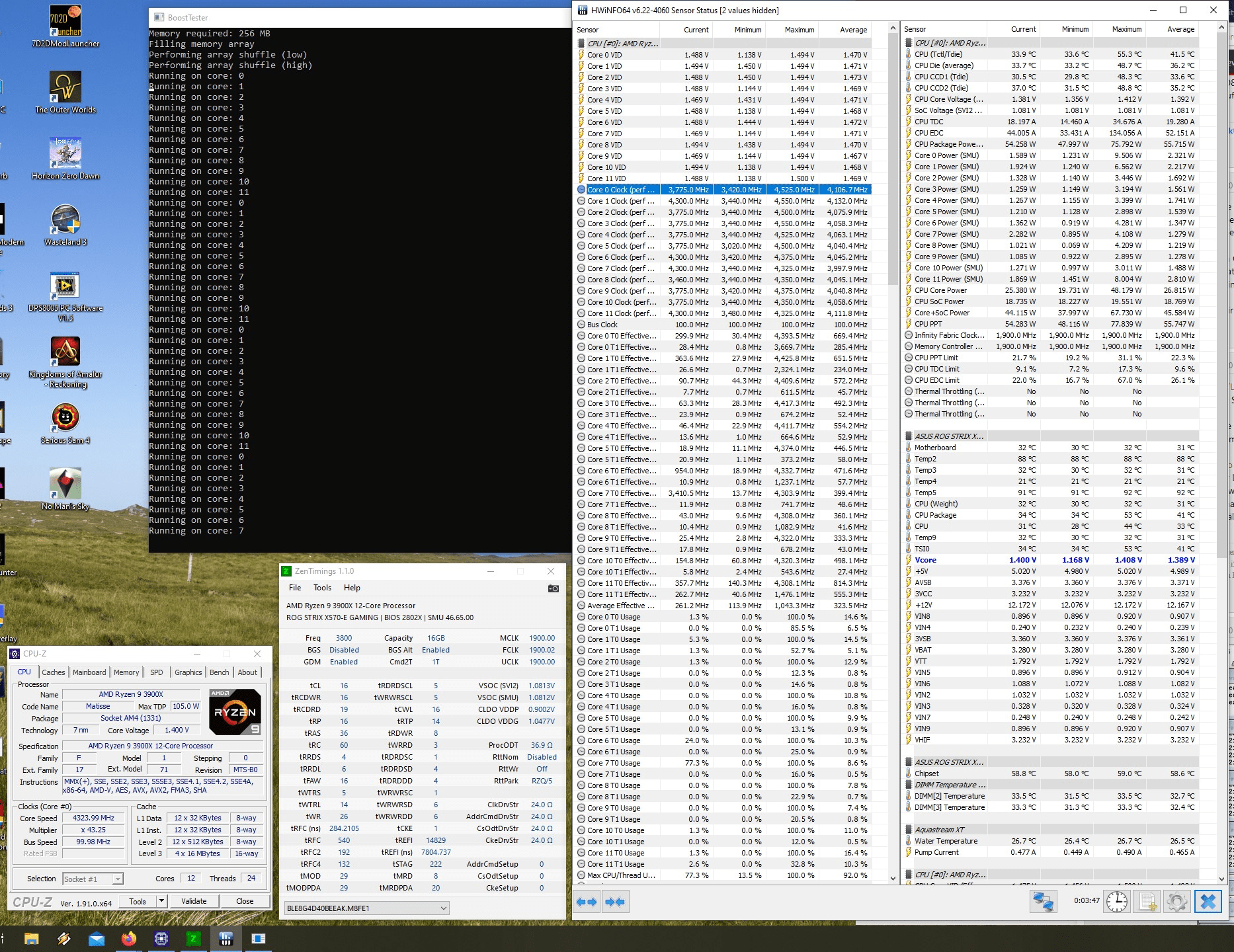Click the CPU-Z Tools button
This screenshot has width=1234, height=952.
point(138,901)
